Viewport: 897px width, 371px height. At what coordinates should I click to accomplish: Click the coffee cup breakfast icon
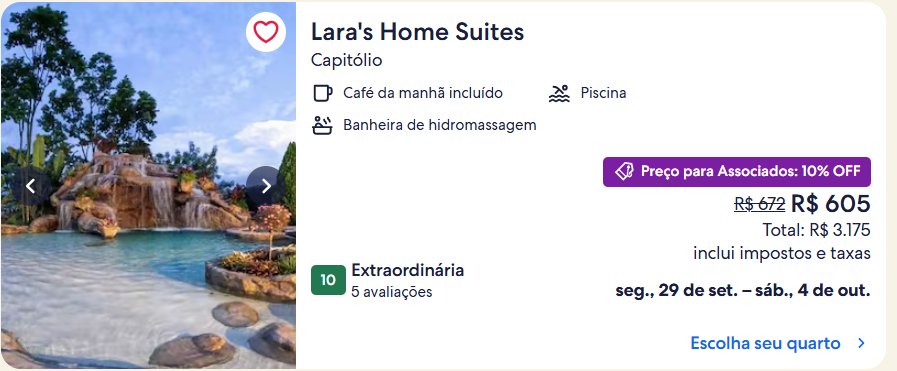click(323, 93)
